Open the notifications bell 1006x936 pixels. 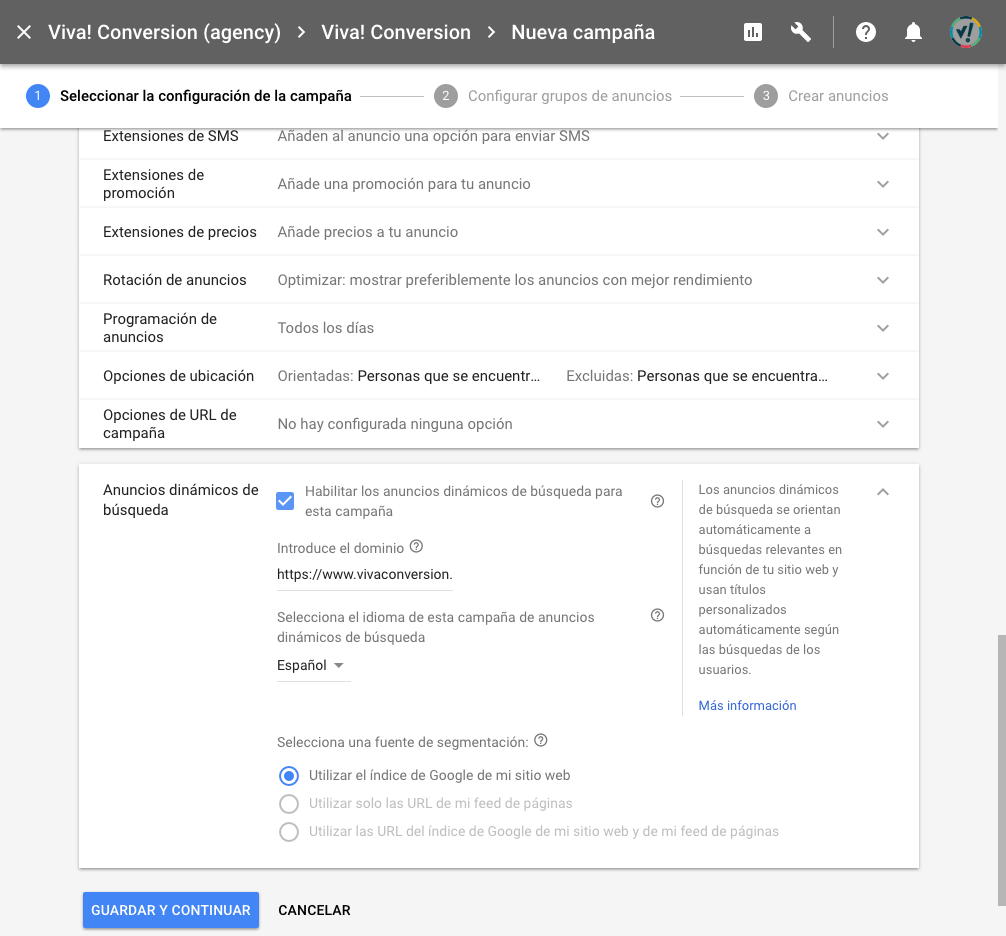pos(913,32)
